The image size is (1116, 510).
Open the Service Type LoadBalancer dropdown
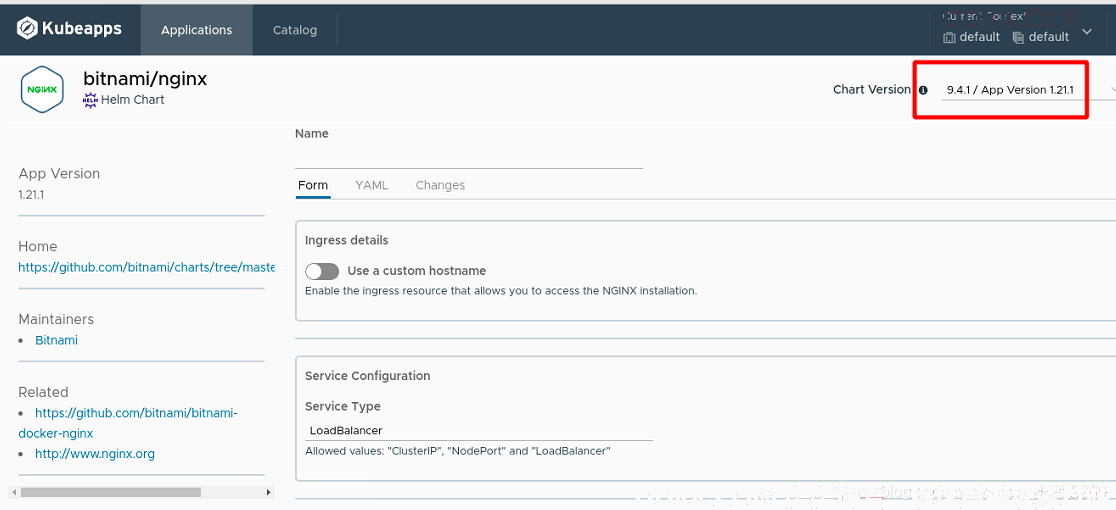479,430
